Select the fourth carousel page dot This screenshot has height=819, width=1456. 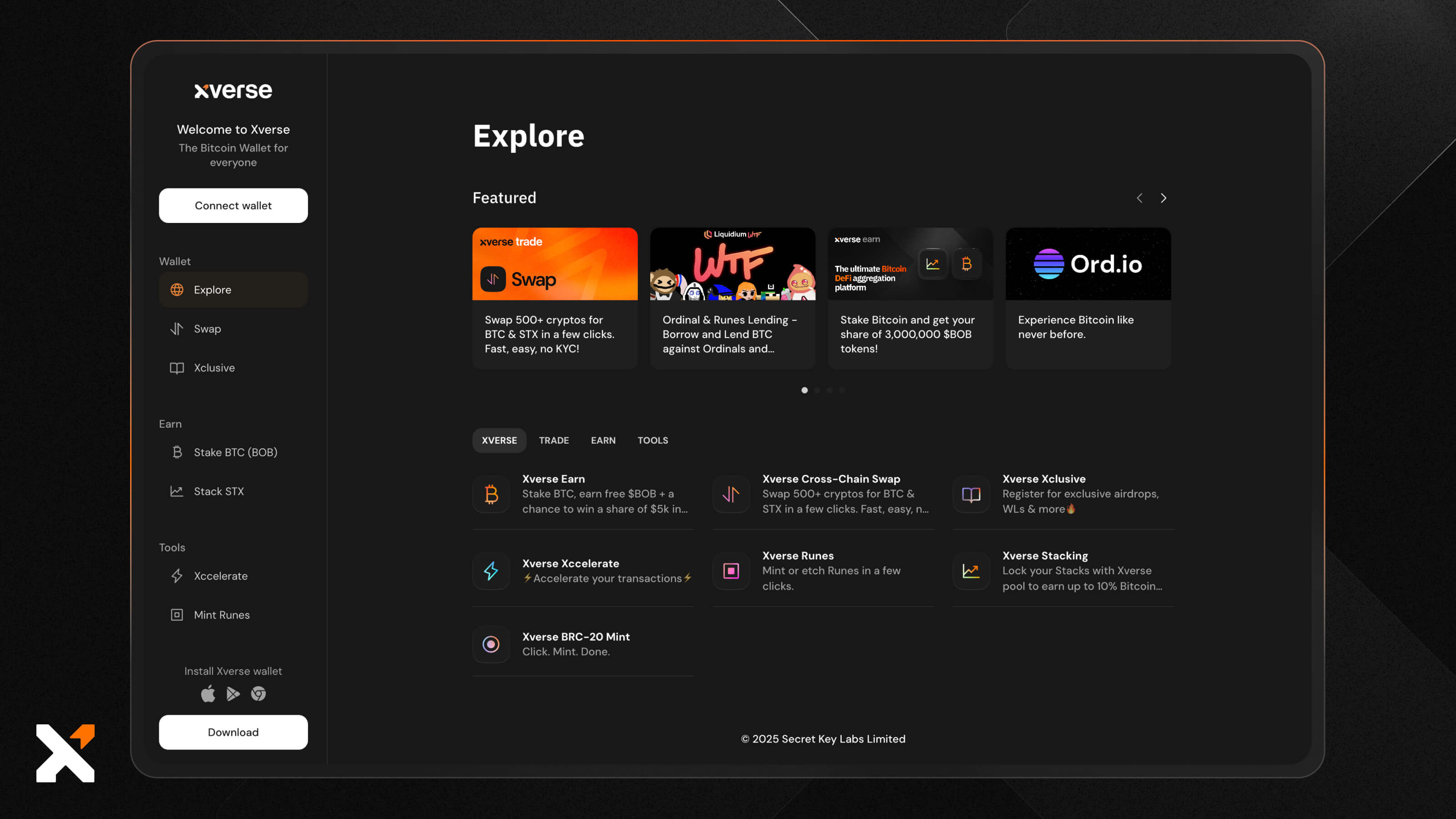point(842,390)
